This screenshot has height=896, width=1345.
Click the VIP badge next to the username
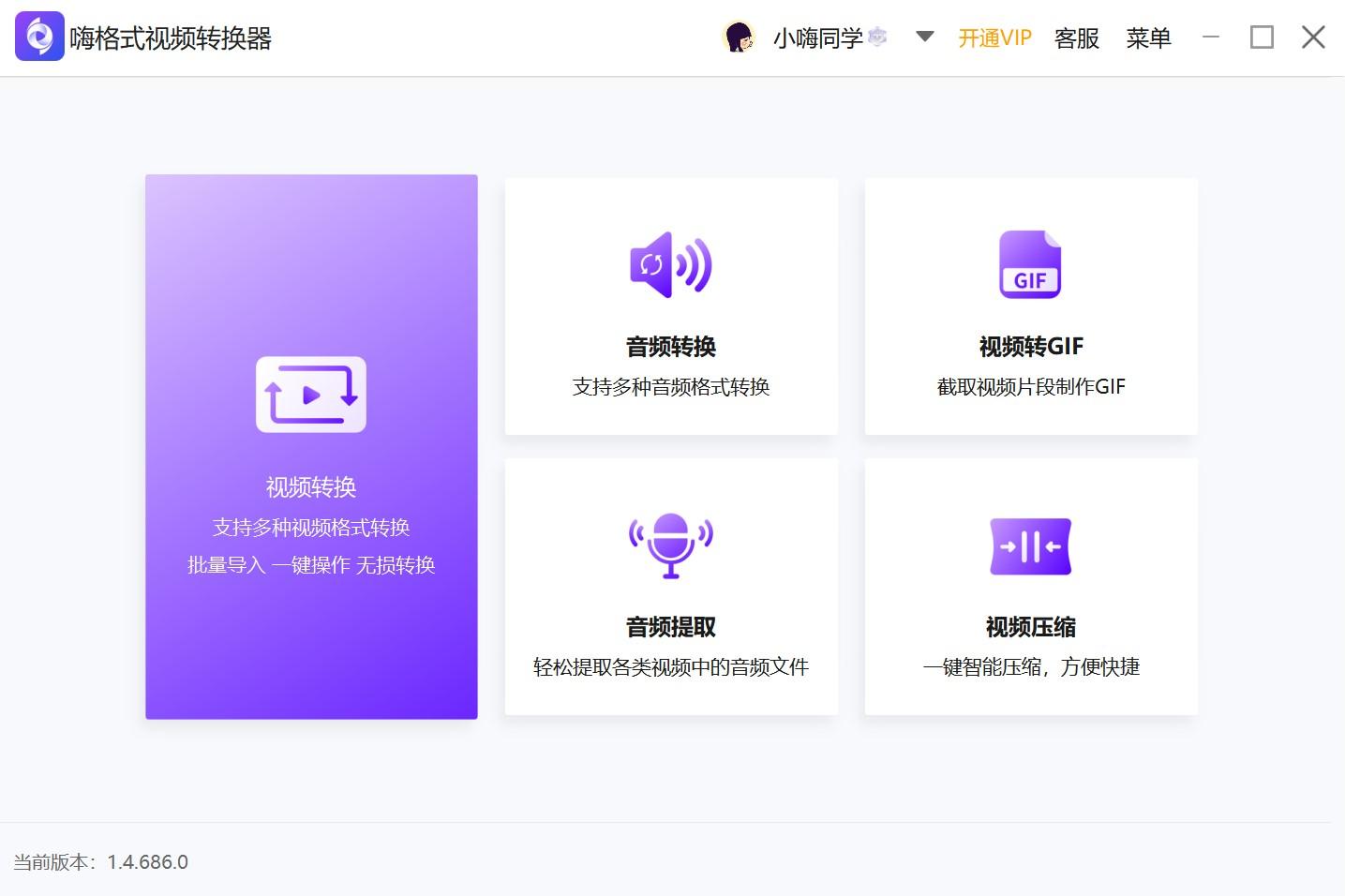[x=875, y=36]
